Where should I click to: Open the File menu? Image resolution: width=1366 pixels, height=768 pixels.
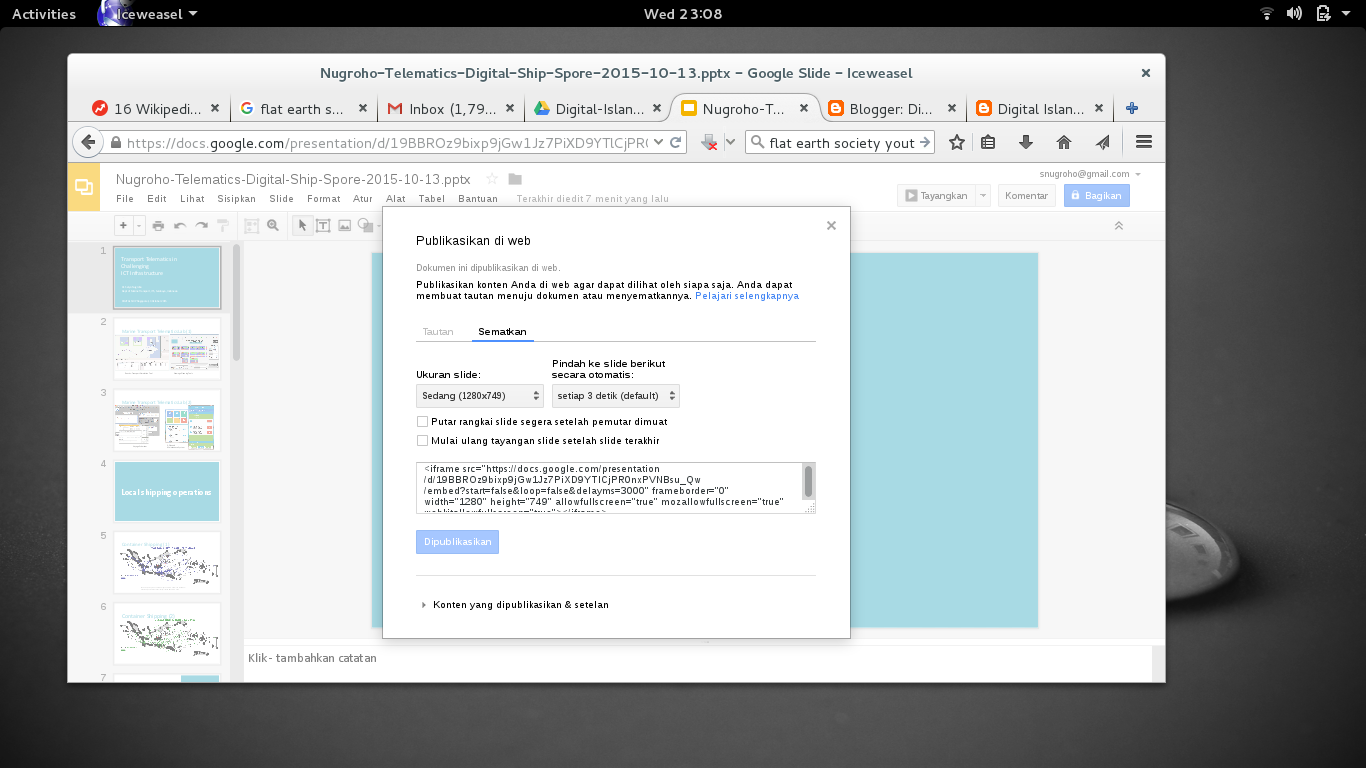pyautogui.click(x=125, y=199)
